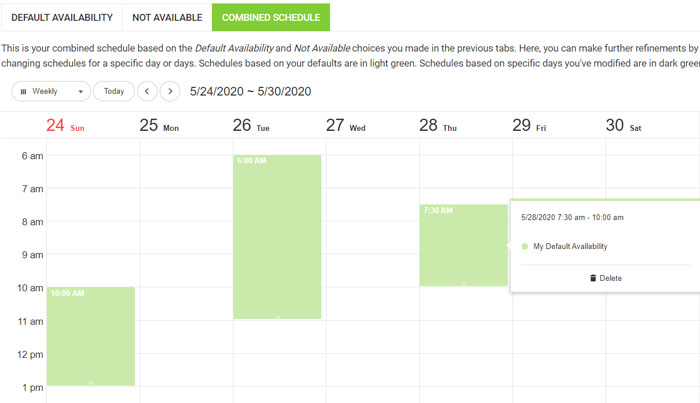
Task: Select the Sunday 10:00 AM availability block
Action: click(x=90, y=335)
